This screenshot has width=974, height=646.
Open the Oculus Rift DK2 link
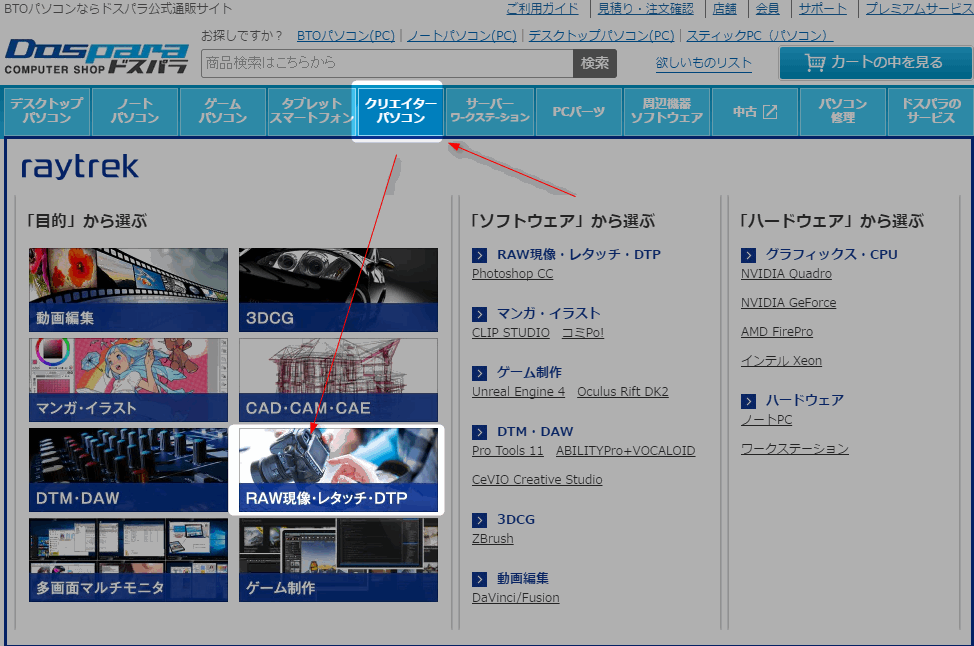pos(622,392)
